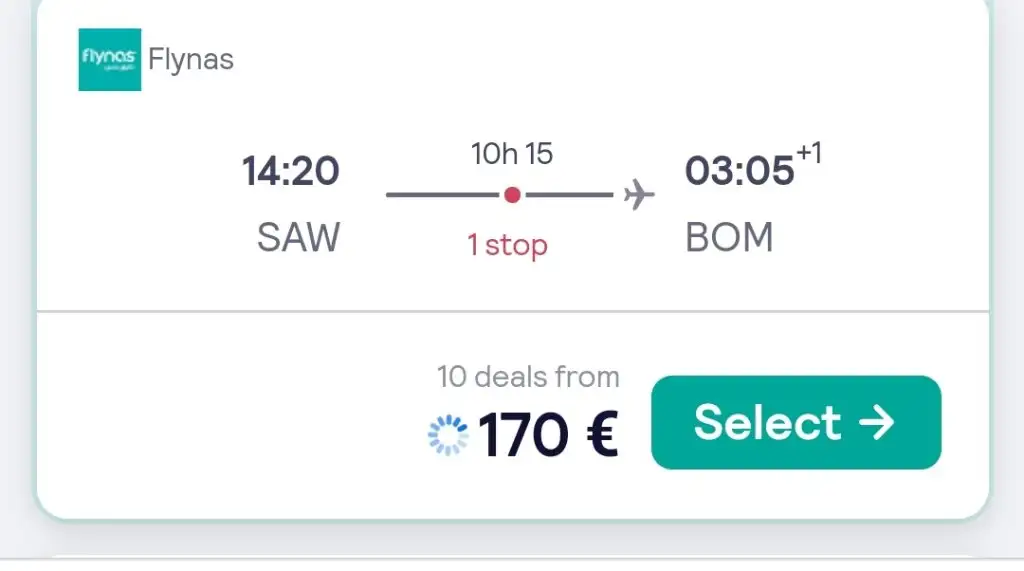Click the Flynas airline logo
Screen dimensions: 1024x571
point(110,60)
